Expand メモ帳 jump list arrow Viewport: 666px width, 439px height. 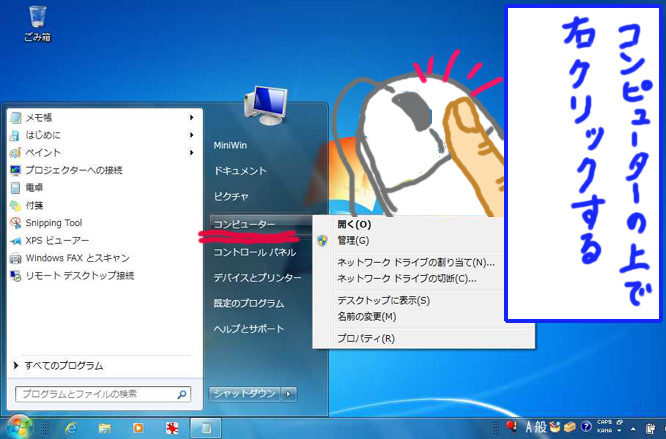[191, 117]
